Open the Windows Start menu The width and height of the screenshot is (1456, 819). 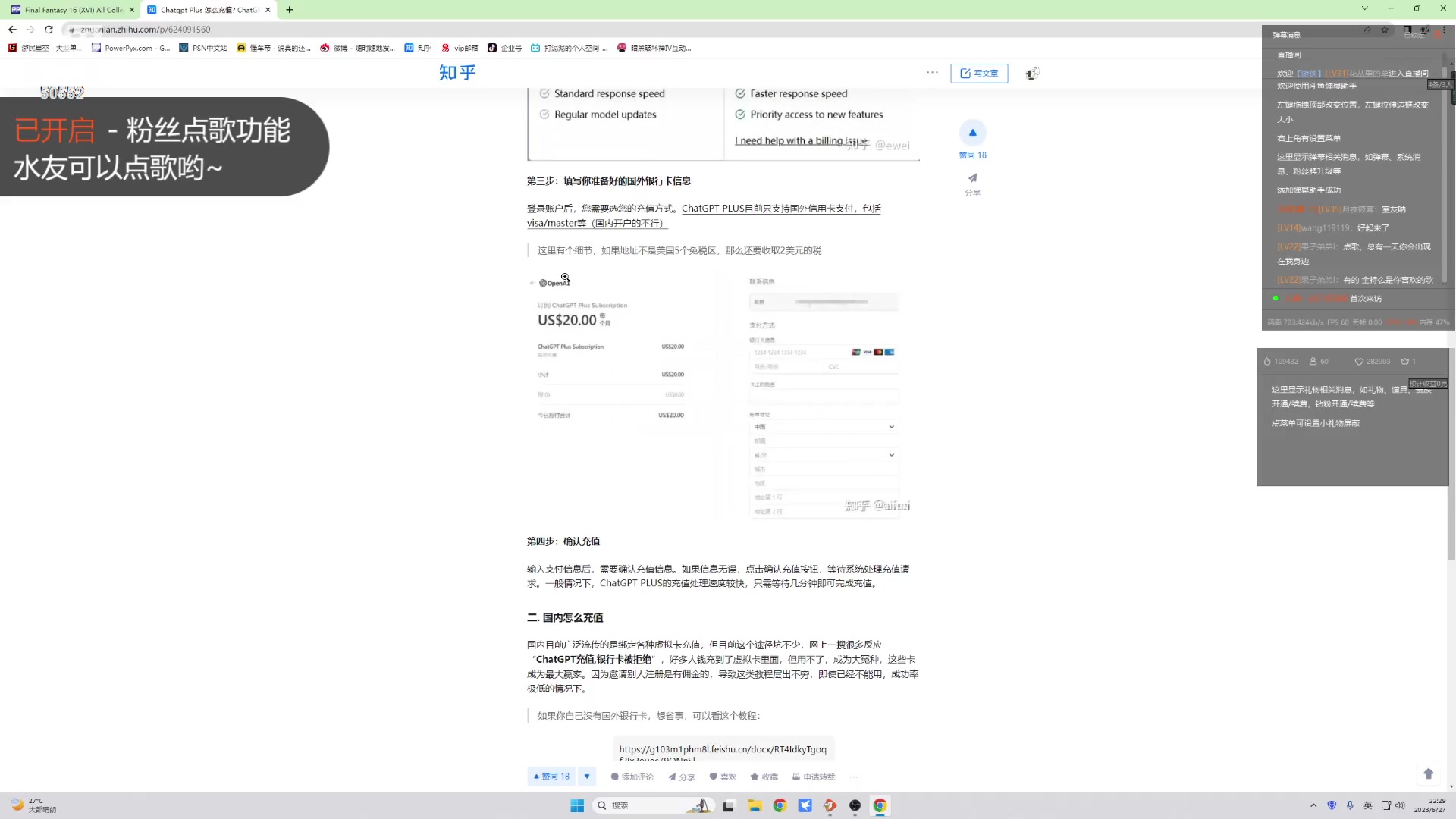[577, 805]
